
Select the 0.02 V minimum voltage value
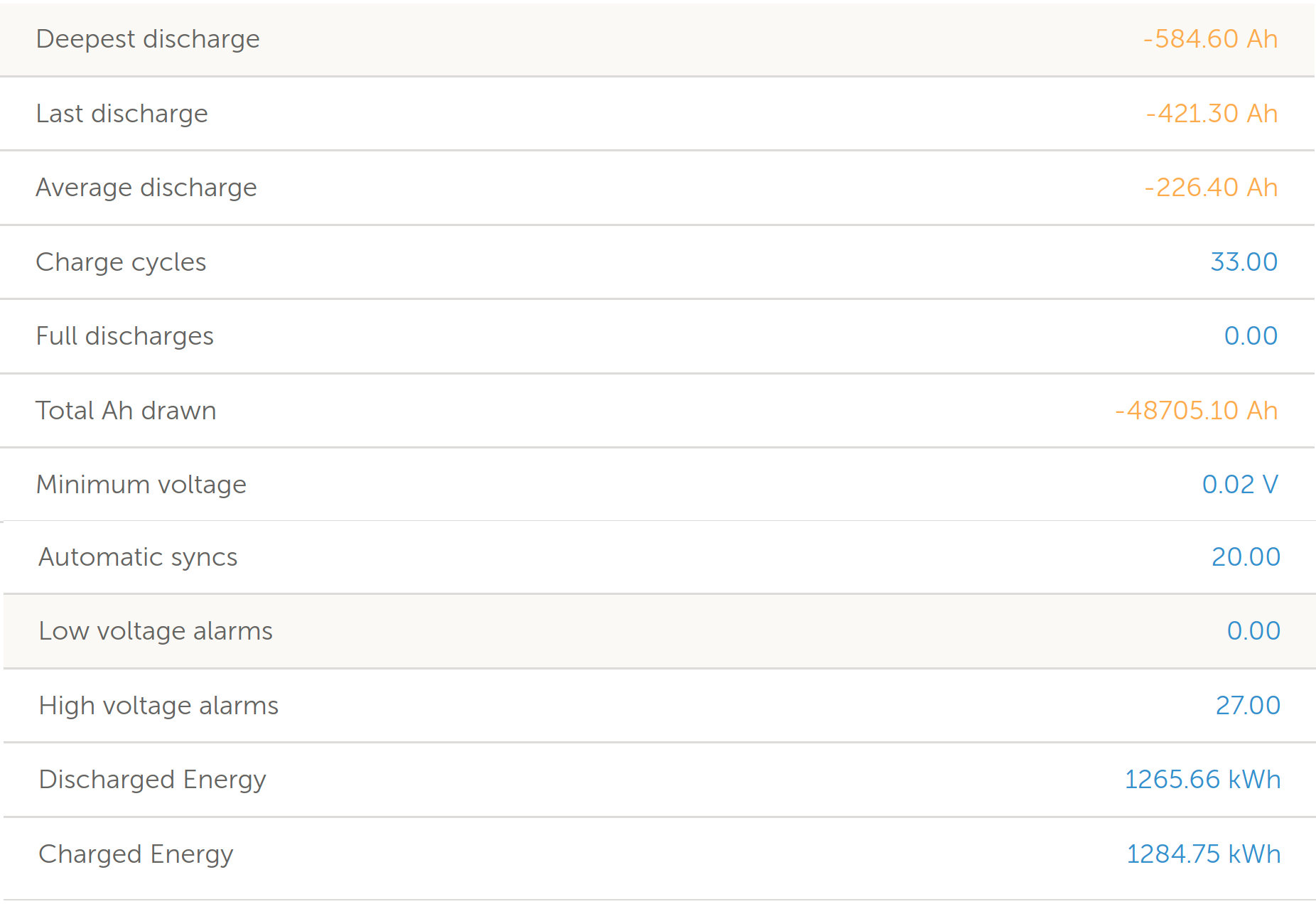click(x=1240, y=485)
